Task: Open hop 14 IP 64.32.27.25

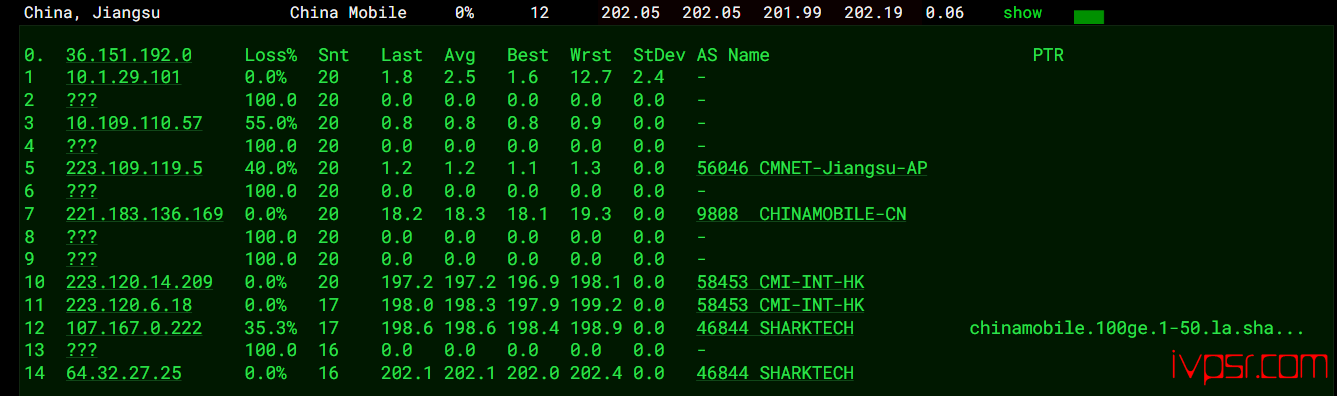Action: [124, 373]
